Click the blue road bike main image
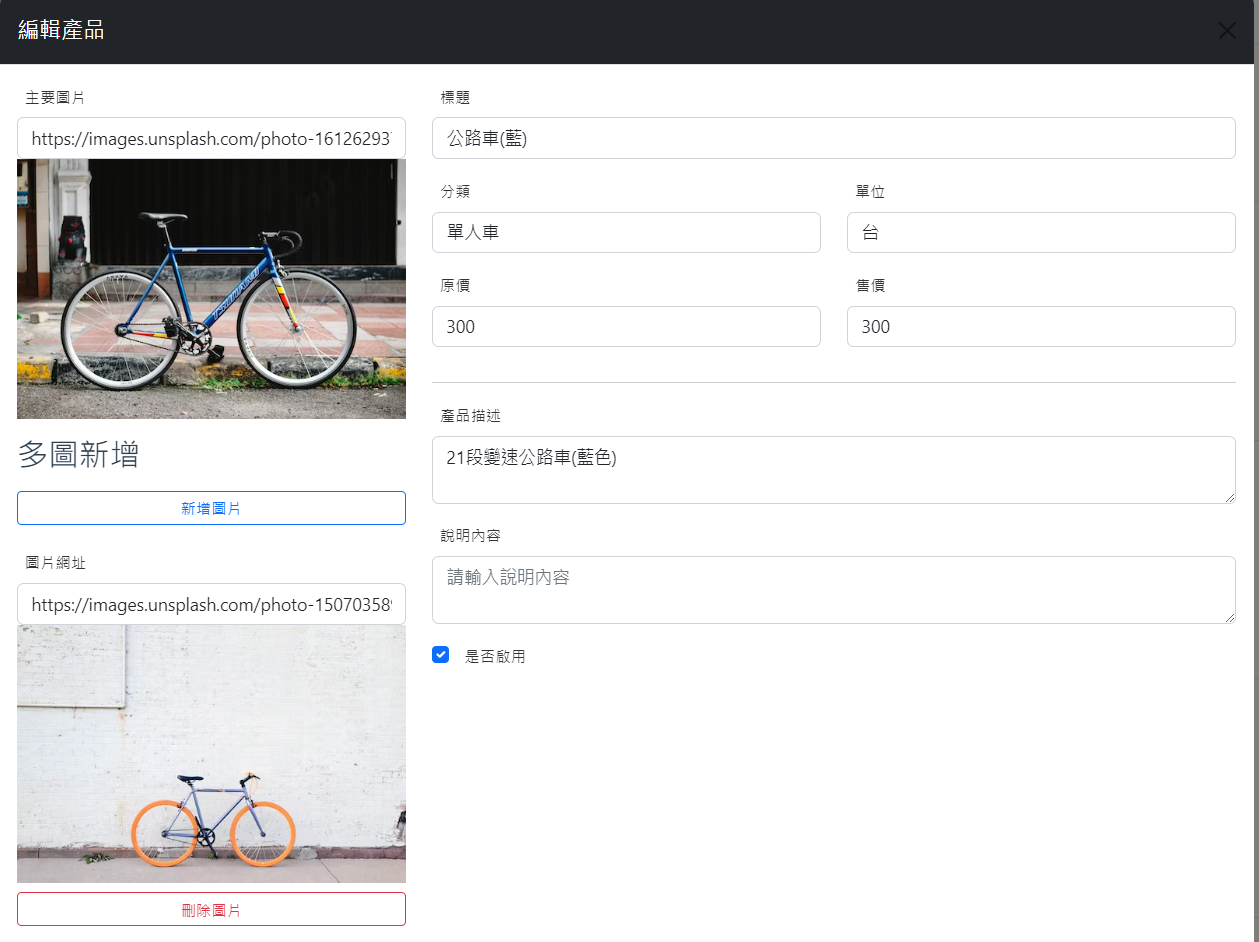 [211, 288]
